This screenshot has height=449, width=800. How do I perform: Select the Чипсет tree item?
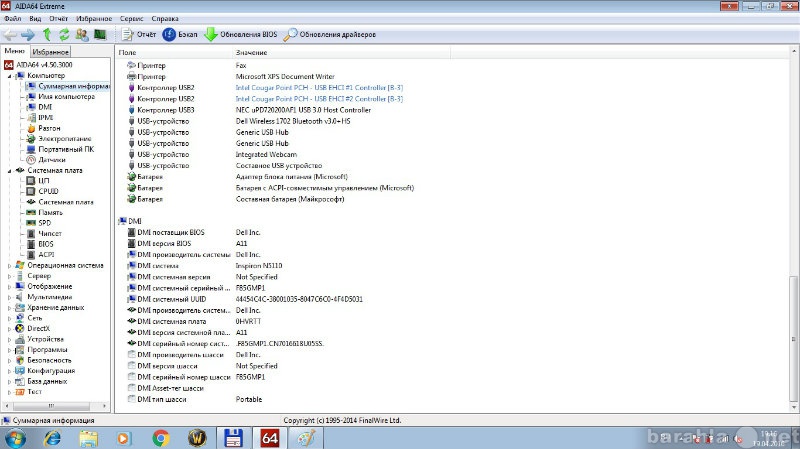(44, 234)
